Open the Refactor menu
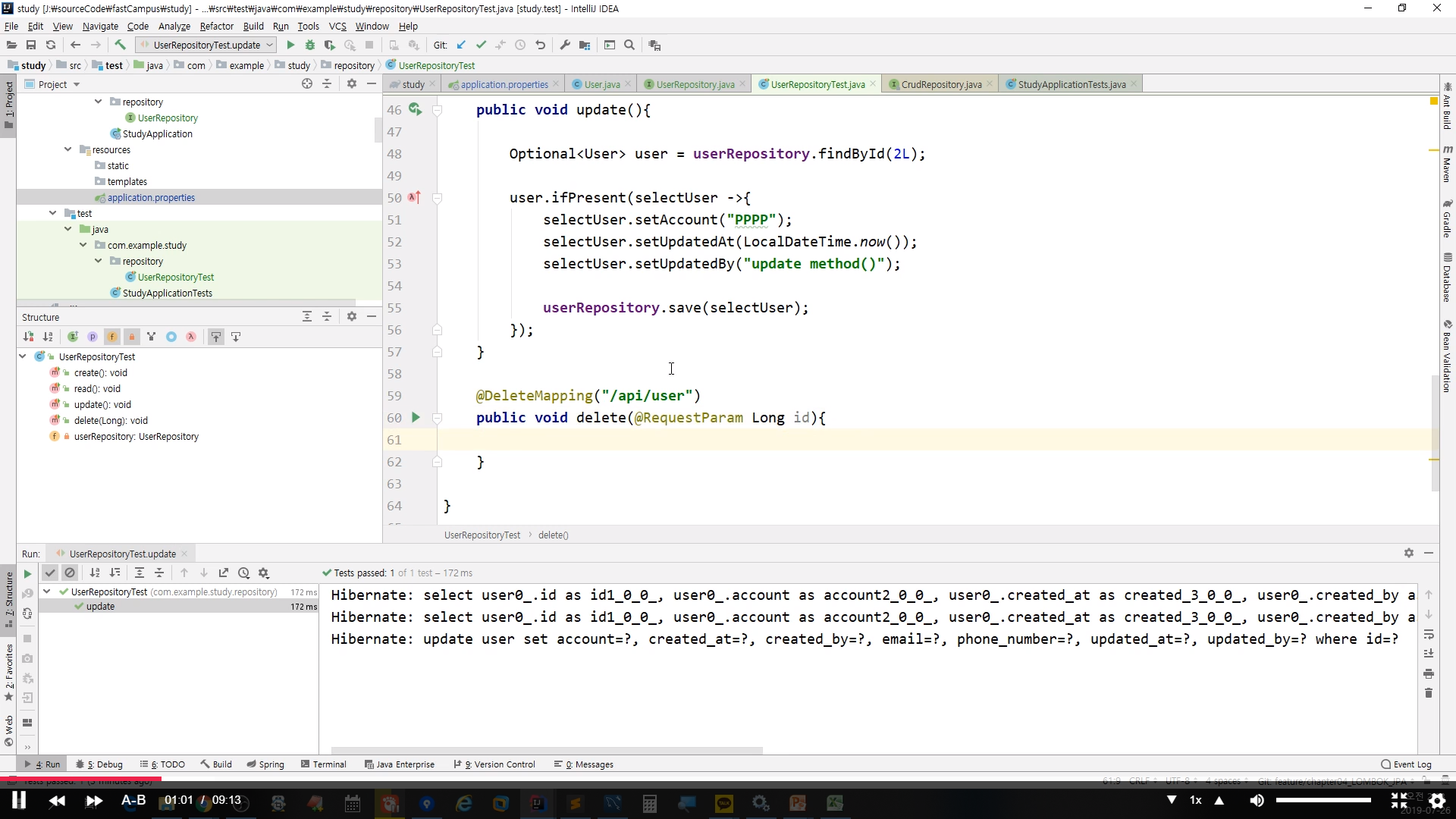The height and width of the screenshot is (819, 1456). tap(216, 26)
